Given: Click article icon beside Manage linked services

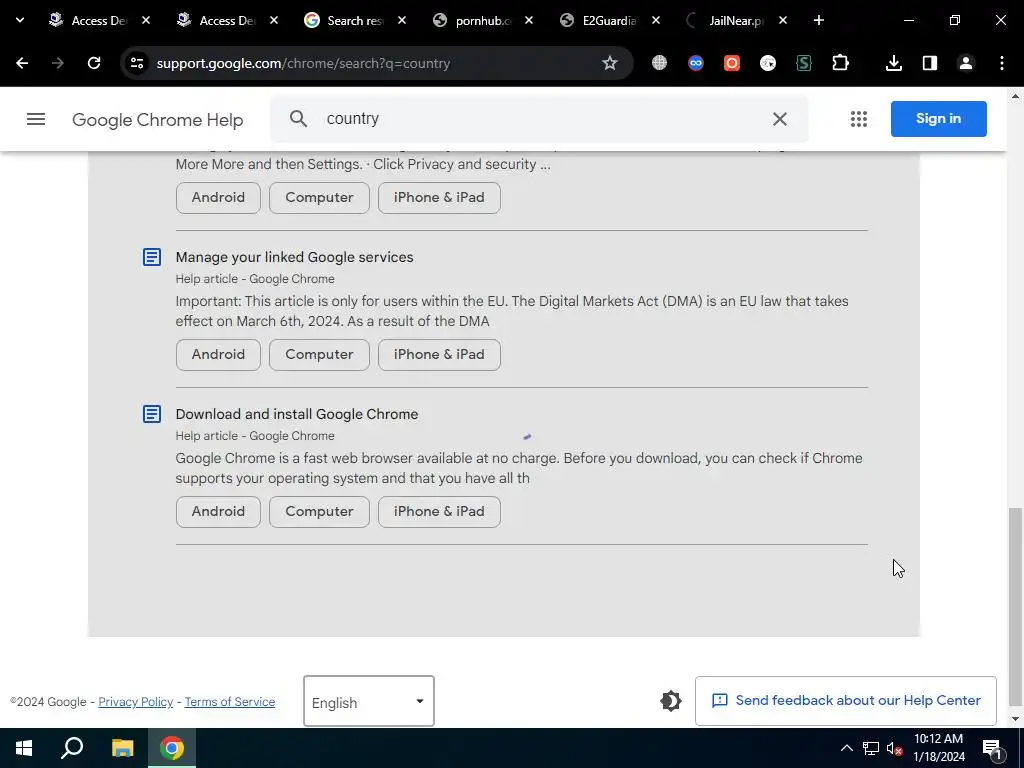Looking at the screenshot, I should 152,257.
